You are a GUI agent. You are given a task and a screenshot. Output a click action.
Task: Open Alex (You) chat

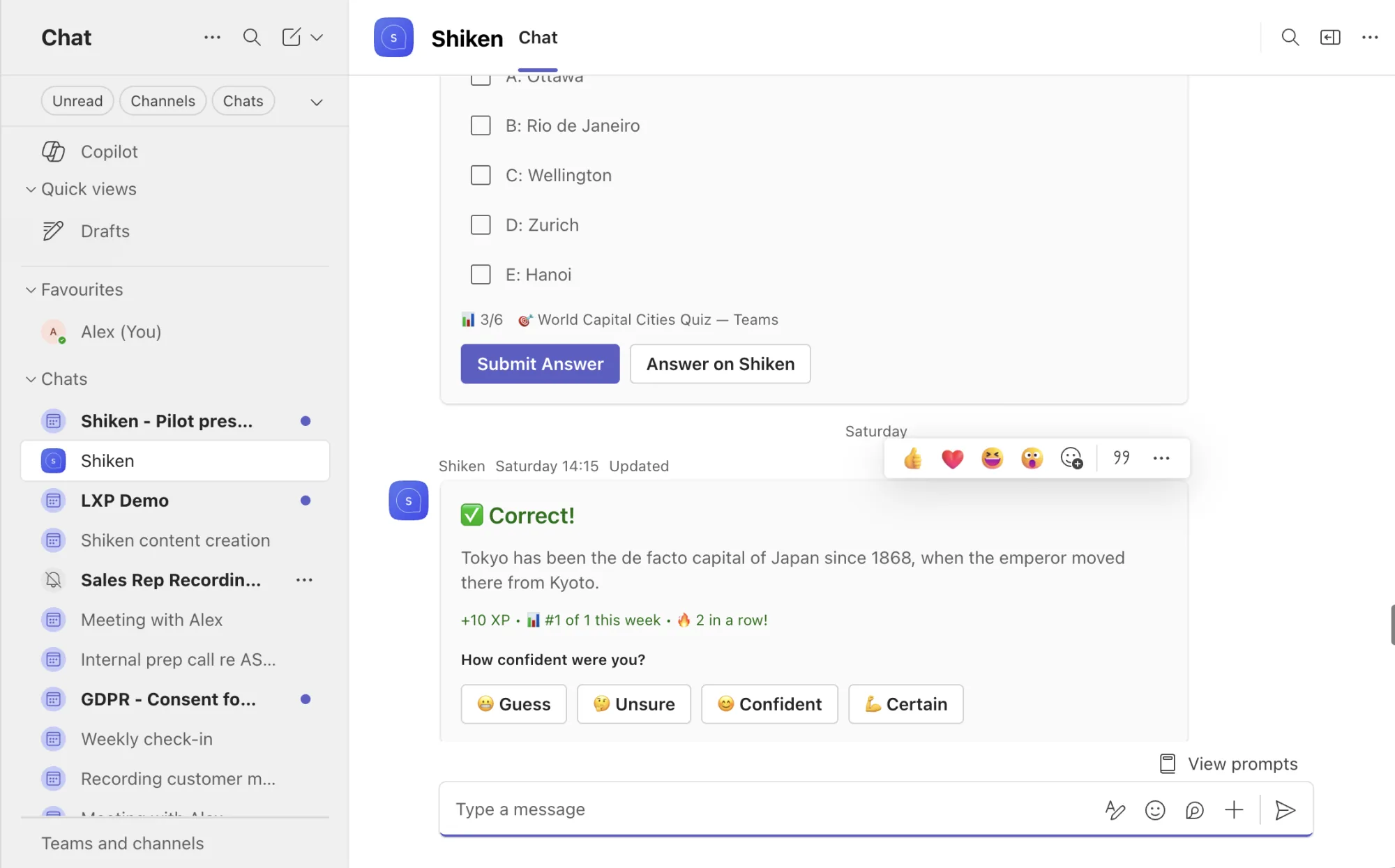point(175,332)
